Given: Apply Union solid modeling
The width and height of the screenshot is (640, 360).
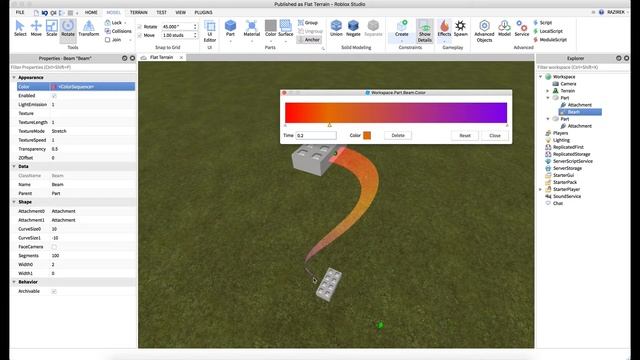Looking at the screenshot, I should pyautogui.click(x=336, y=29).
